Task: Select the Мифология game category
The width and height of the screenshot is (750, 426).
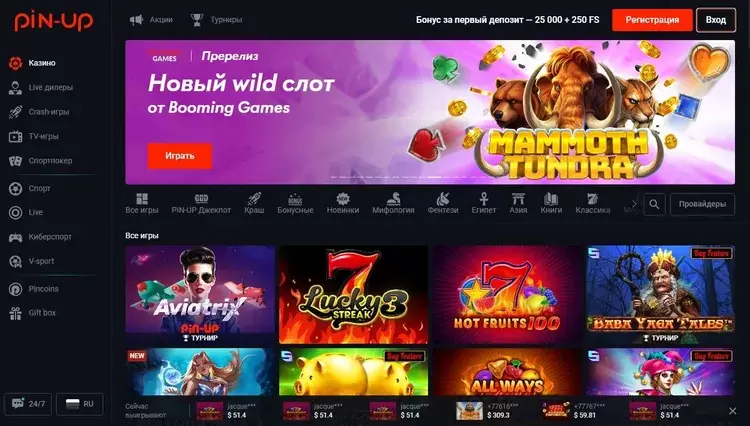Action: [393, 203]
